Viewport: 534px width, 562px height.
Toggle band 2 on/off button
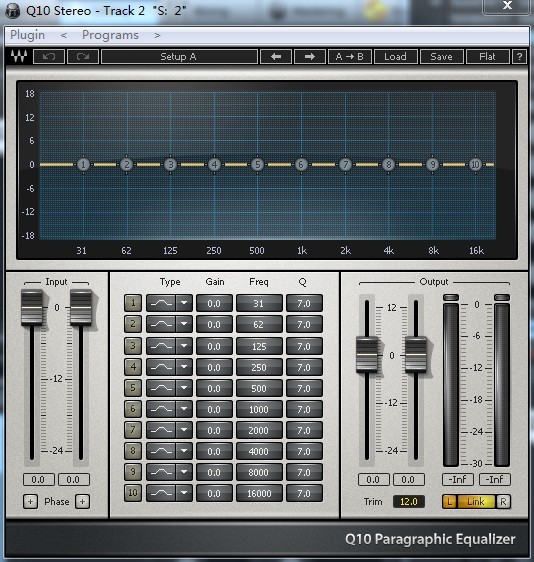133,324
